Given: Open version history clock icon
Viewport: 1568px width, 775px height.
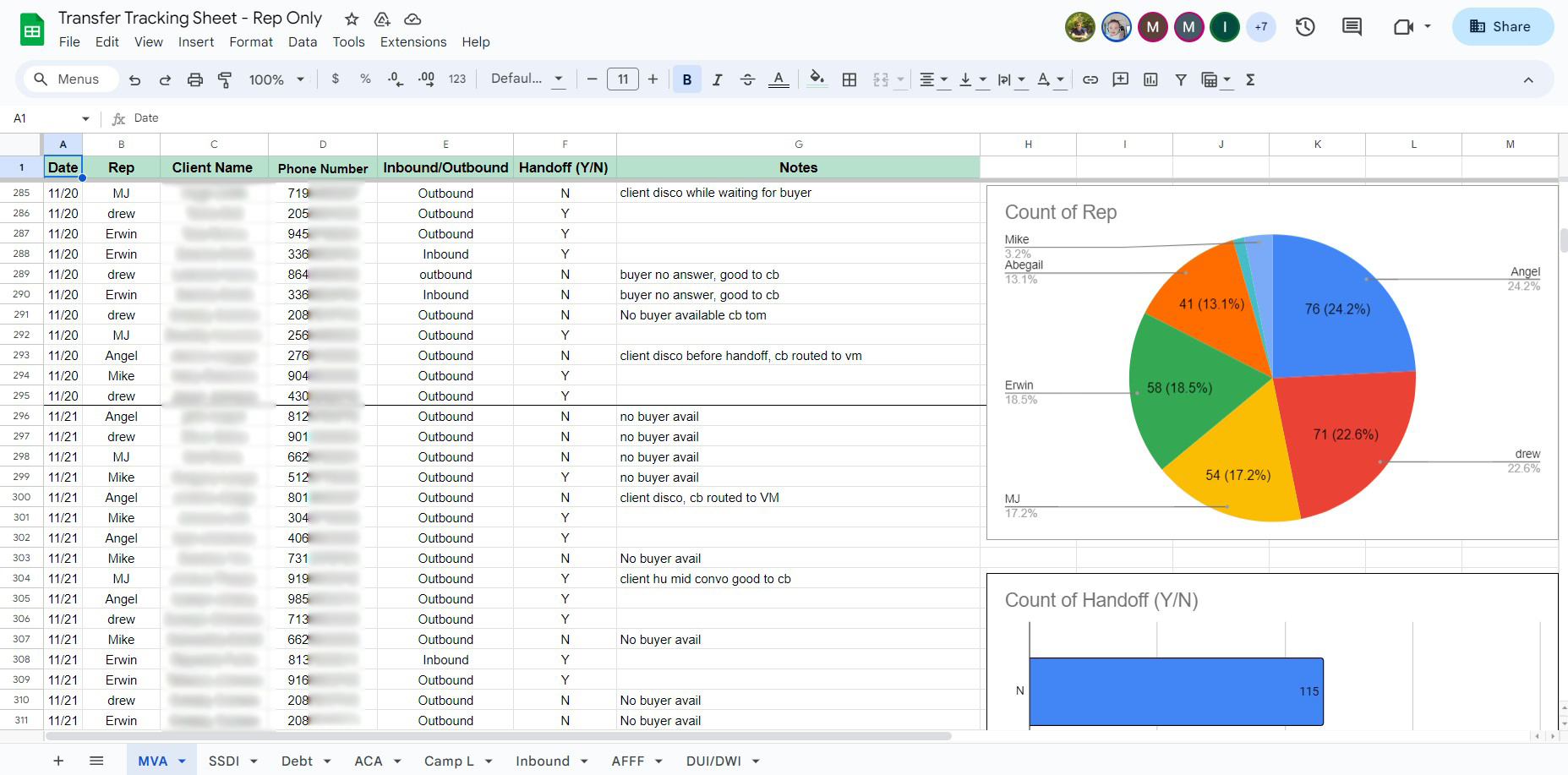Looking at the screenshot, I should [1305, 27].
